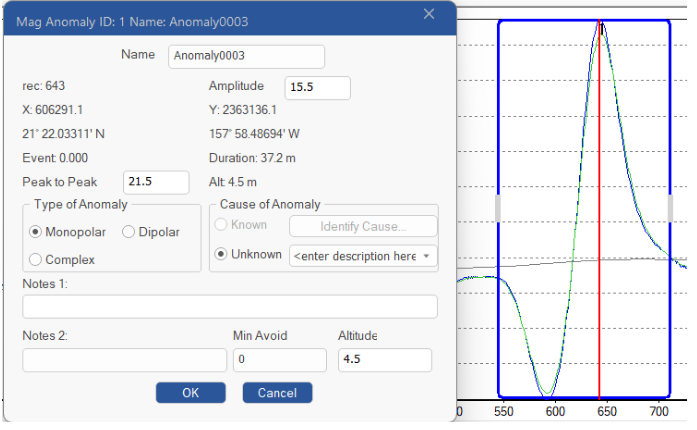The height and width of the screenshot is (430, 697).
Task: Select the Complex anomaly type
Action: click(x=36, y=260)
